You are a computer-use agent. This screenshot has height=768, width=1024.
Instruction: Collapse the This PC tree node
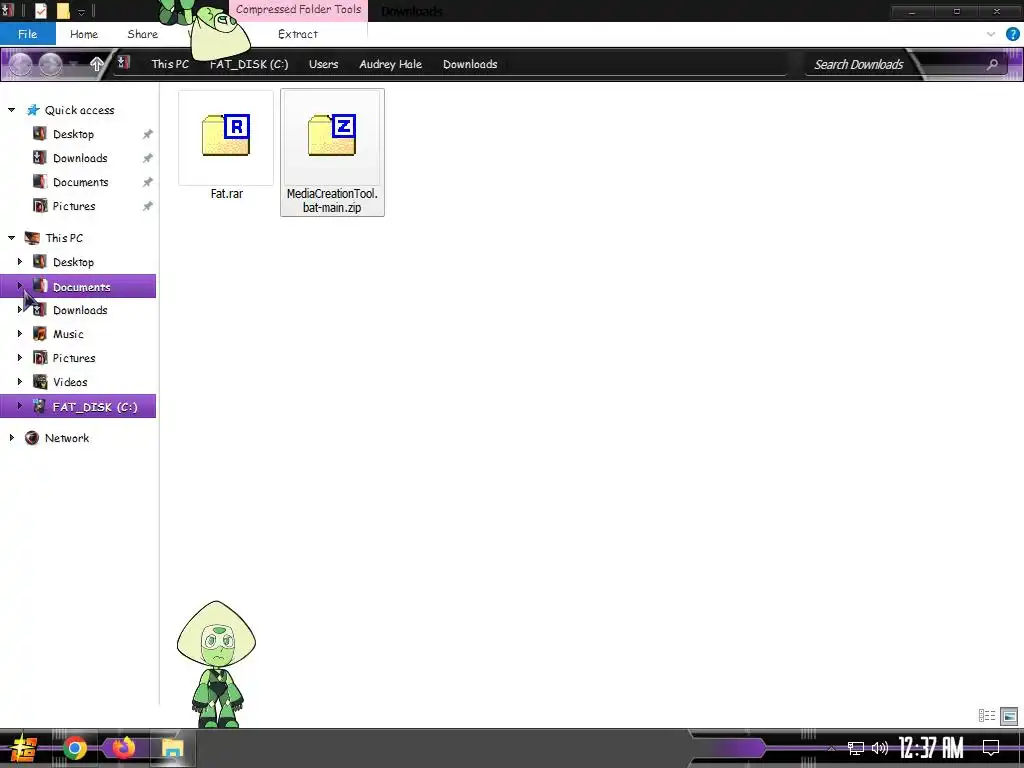11,238
